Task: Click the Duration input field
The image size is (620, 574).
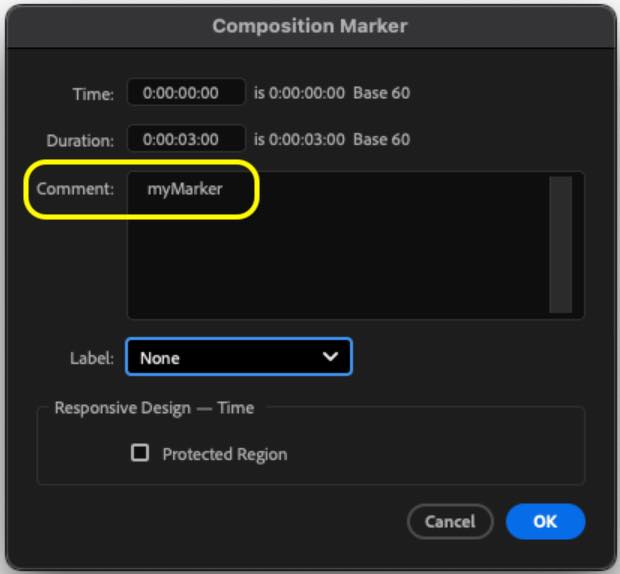Action: (x=186, y=139)
